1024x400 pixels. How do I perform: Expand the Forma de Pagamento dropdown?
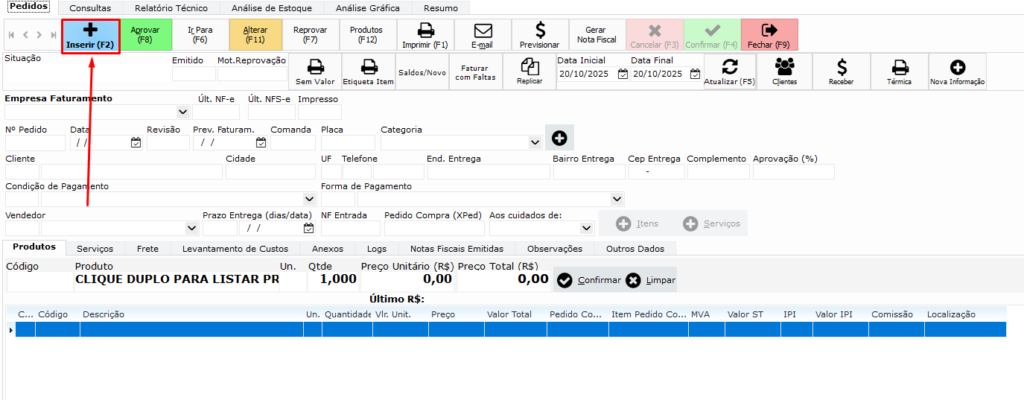[x=617, y=200]
